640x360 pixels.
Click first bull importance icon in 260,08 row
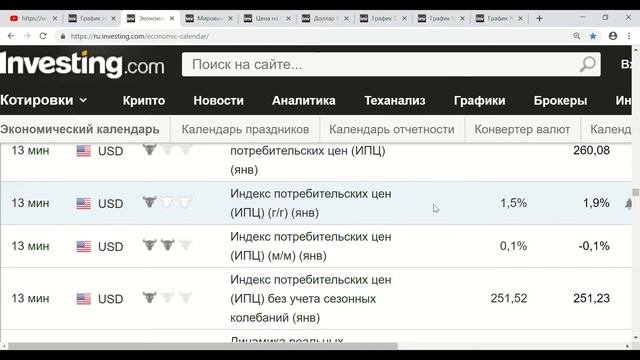point(149,149)
